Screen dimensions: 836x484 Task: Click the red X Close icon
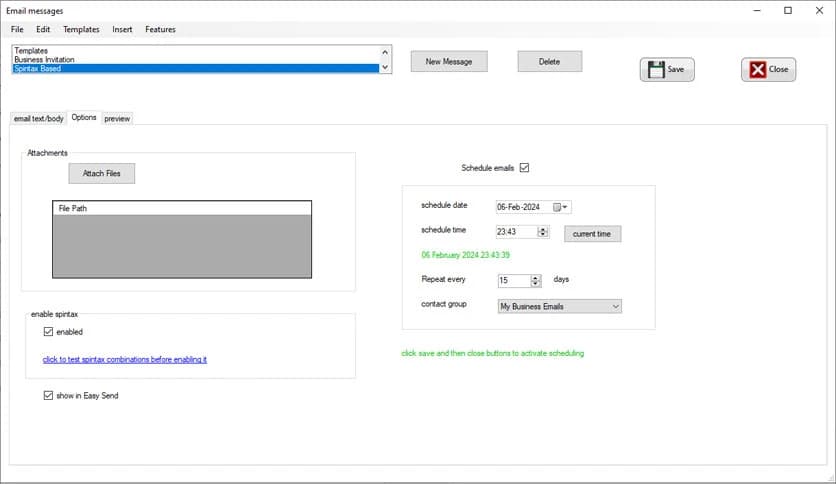tap(757, 69)
